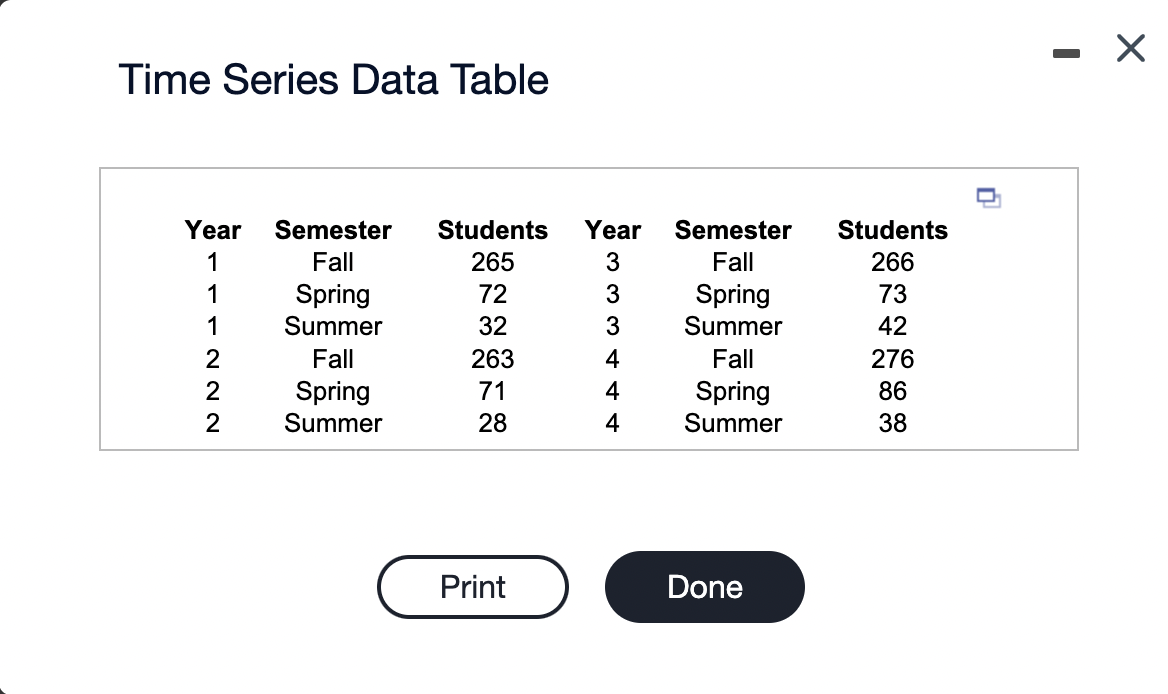This screenshot has width=1168, height=694.
Task: Select the rightmost Students column header
Action: [892, 230]
